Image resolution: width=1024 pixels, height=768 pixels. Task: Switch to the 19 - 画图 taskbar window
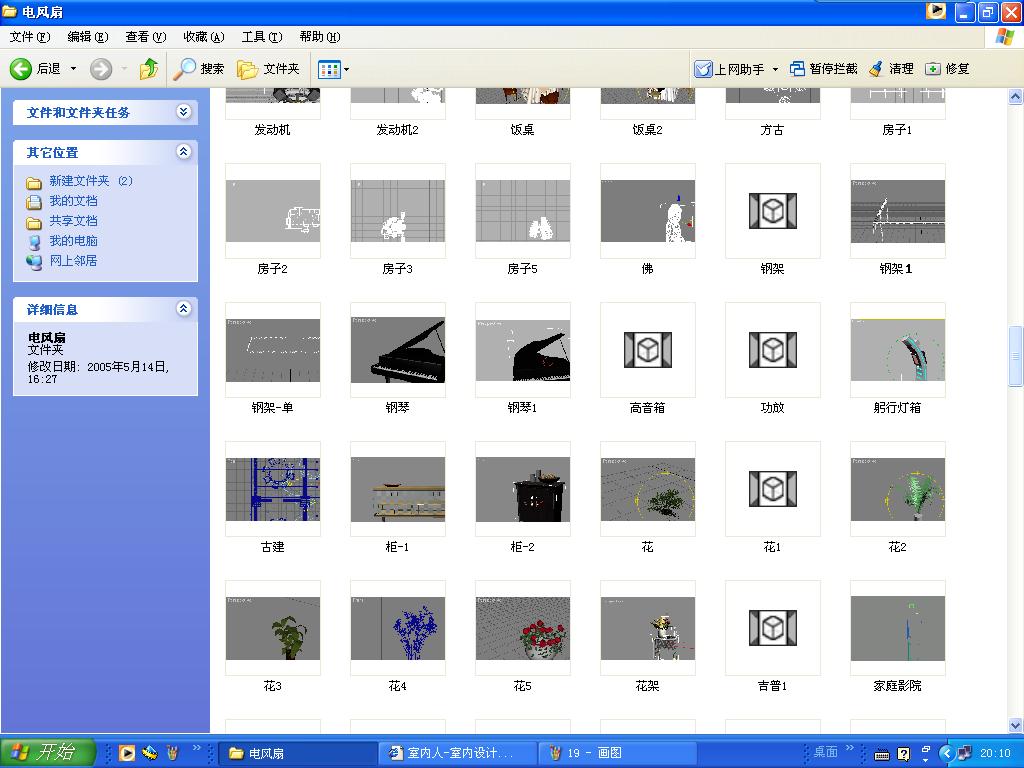tap(617, 753)
